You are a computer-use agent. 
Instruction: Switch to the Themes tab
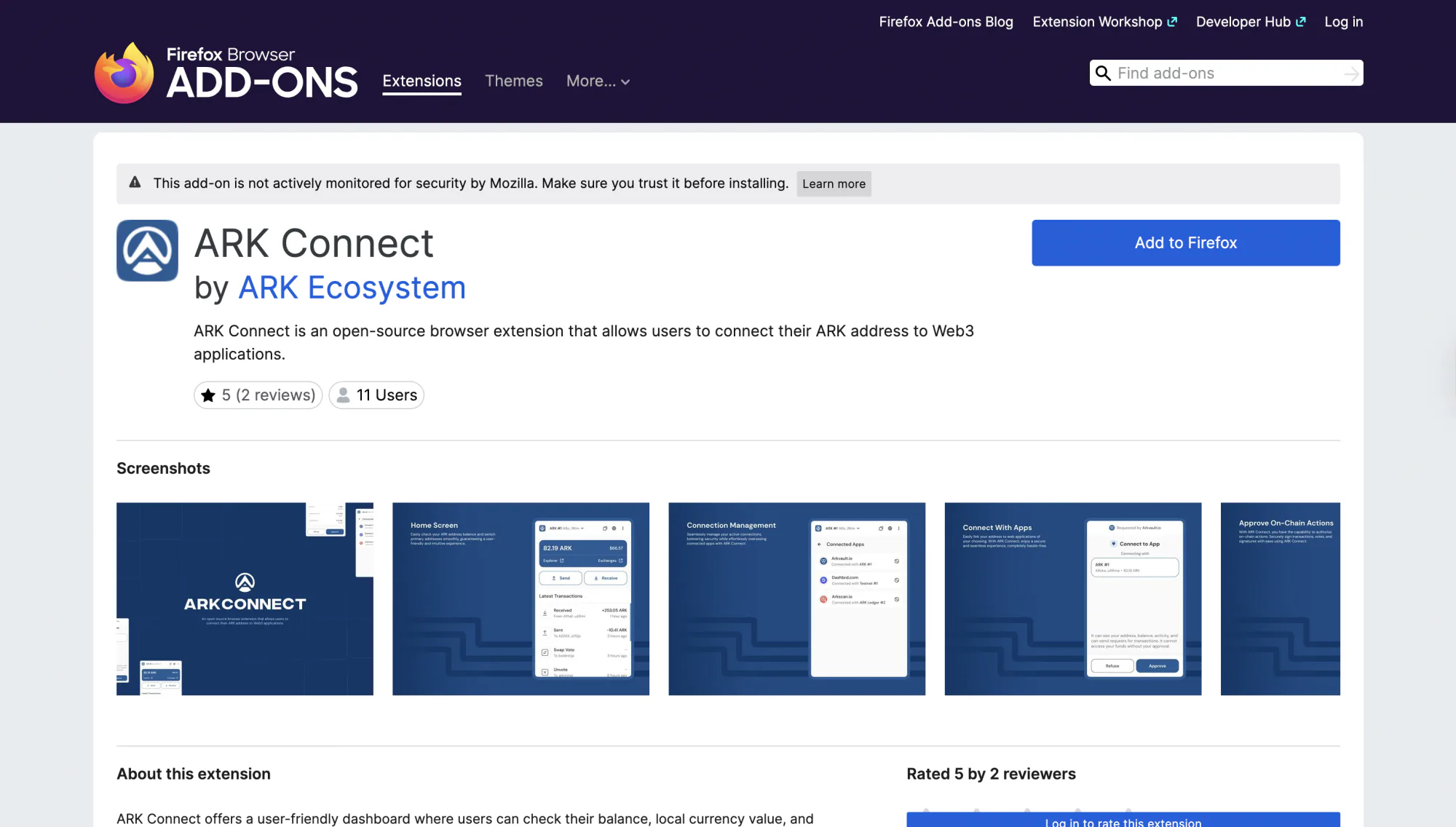coord(514,82)
